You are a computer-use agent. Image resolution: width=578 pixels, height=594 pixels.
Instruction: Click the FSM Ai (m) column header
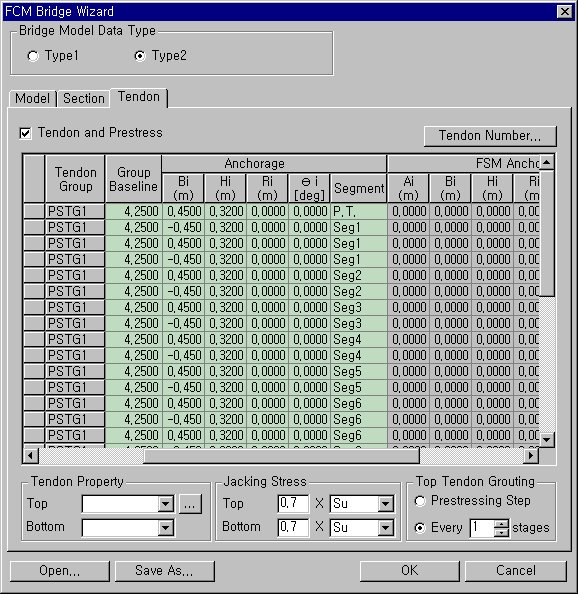coord(408,188)
